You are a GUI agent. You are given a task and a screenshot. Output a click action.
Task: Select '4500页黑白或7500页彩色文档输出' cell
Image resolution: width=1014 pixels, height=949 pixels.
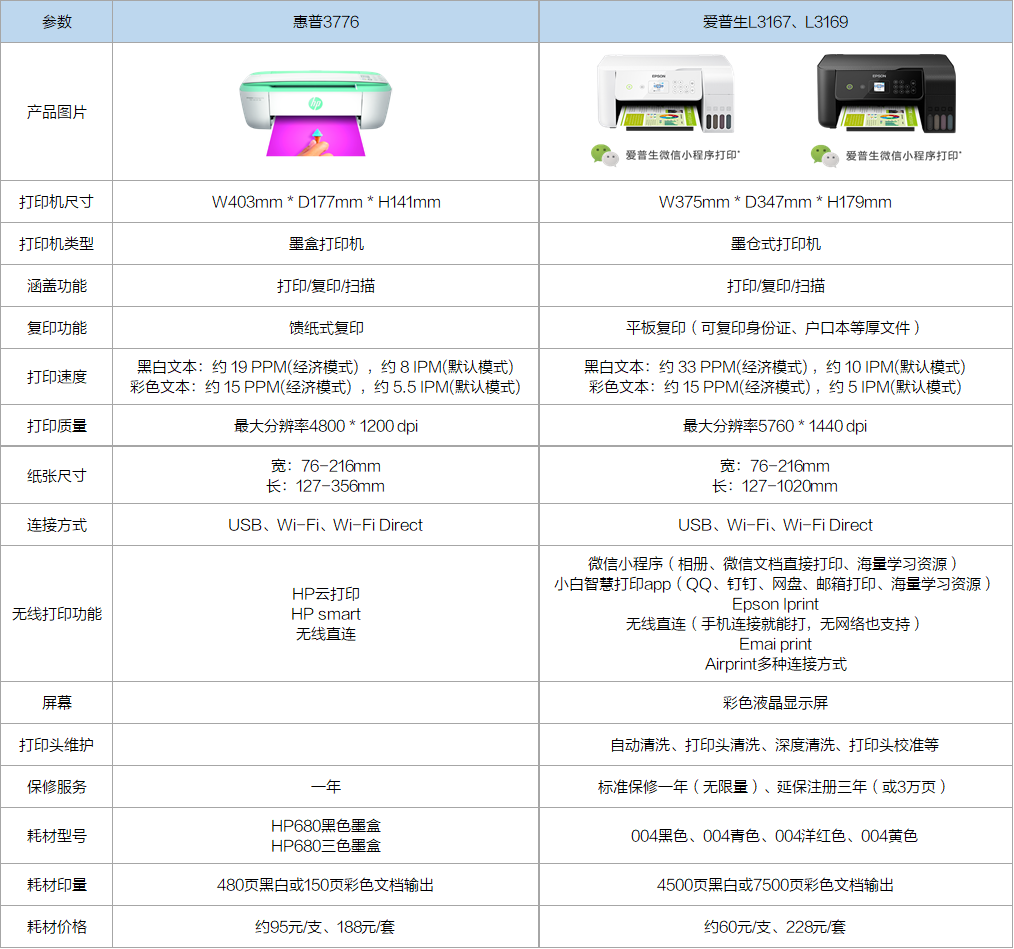click(x=775, y=884)
